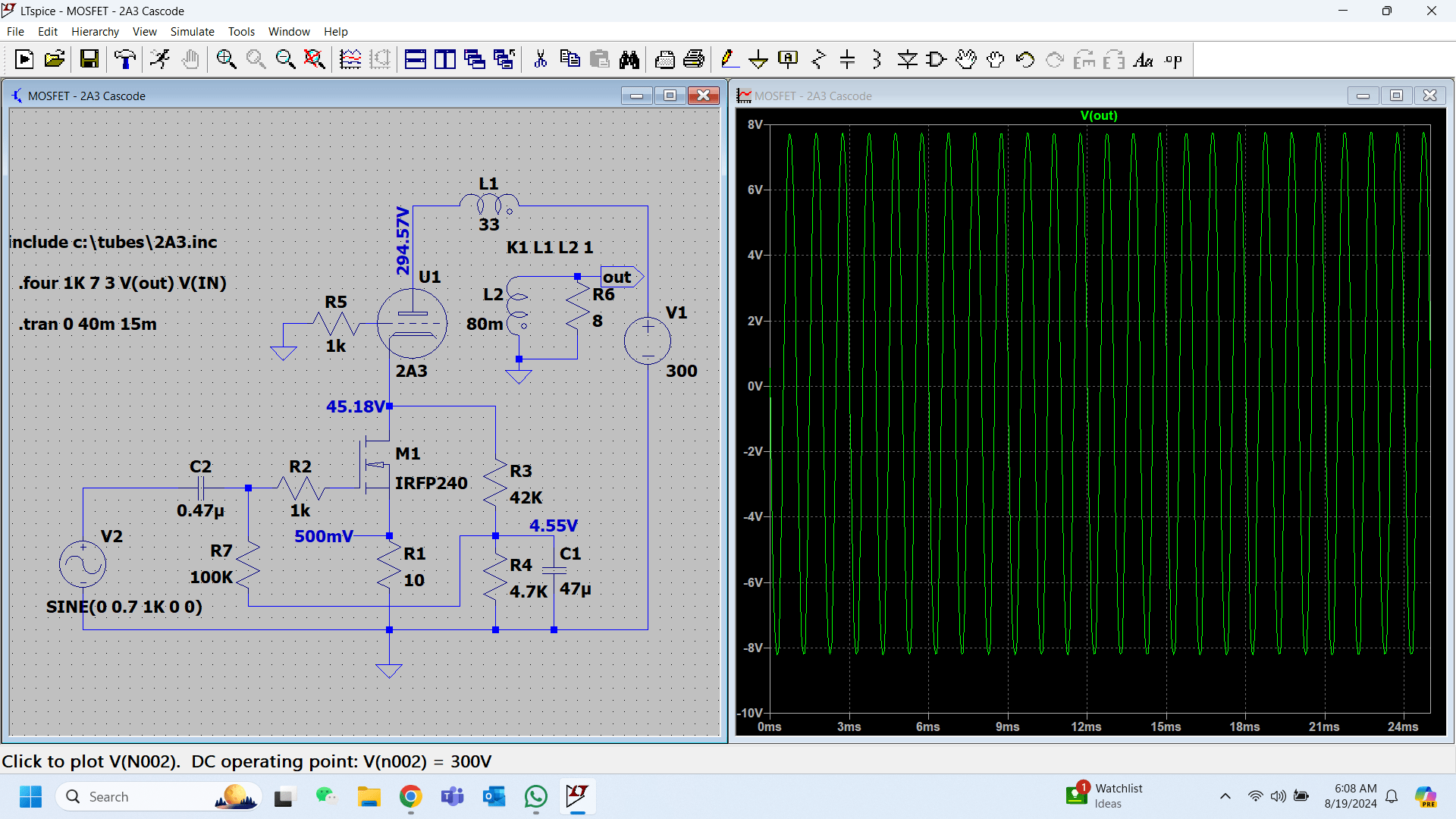Image resolution: width=1456 pixels, height=819 pixels.
Task: Select the Draw Wire pencil tool
Action: coord(730,59)
